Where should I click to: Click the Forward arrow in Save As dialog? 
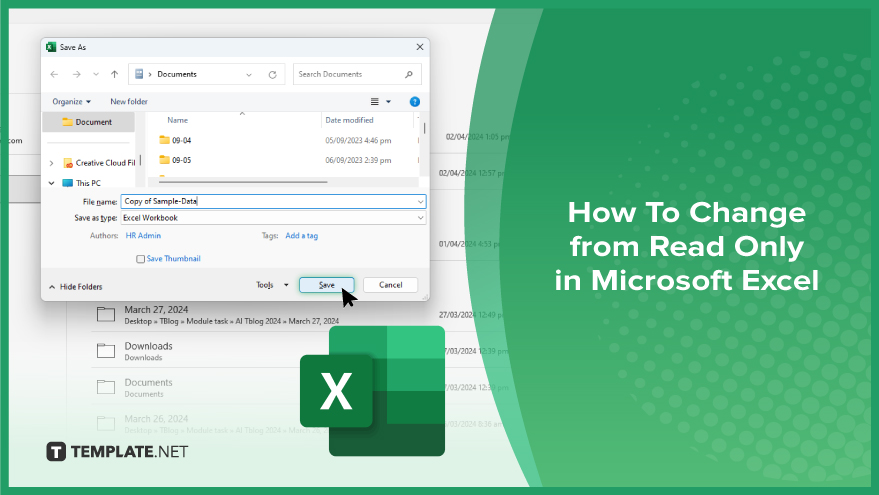click(x=76, y=74)
